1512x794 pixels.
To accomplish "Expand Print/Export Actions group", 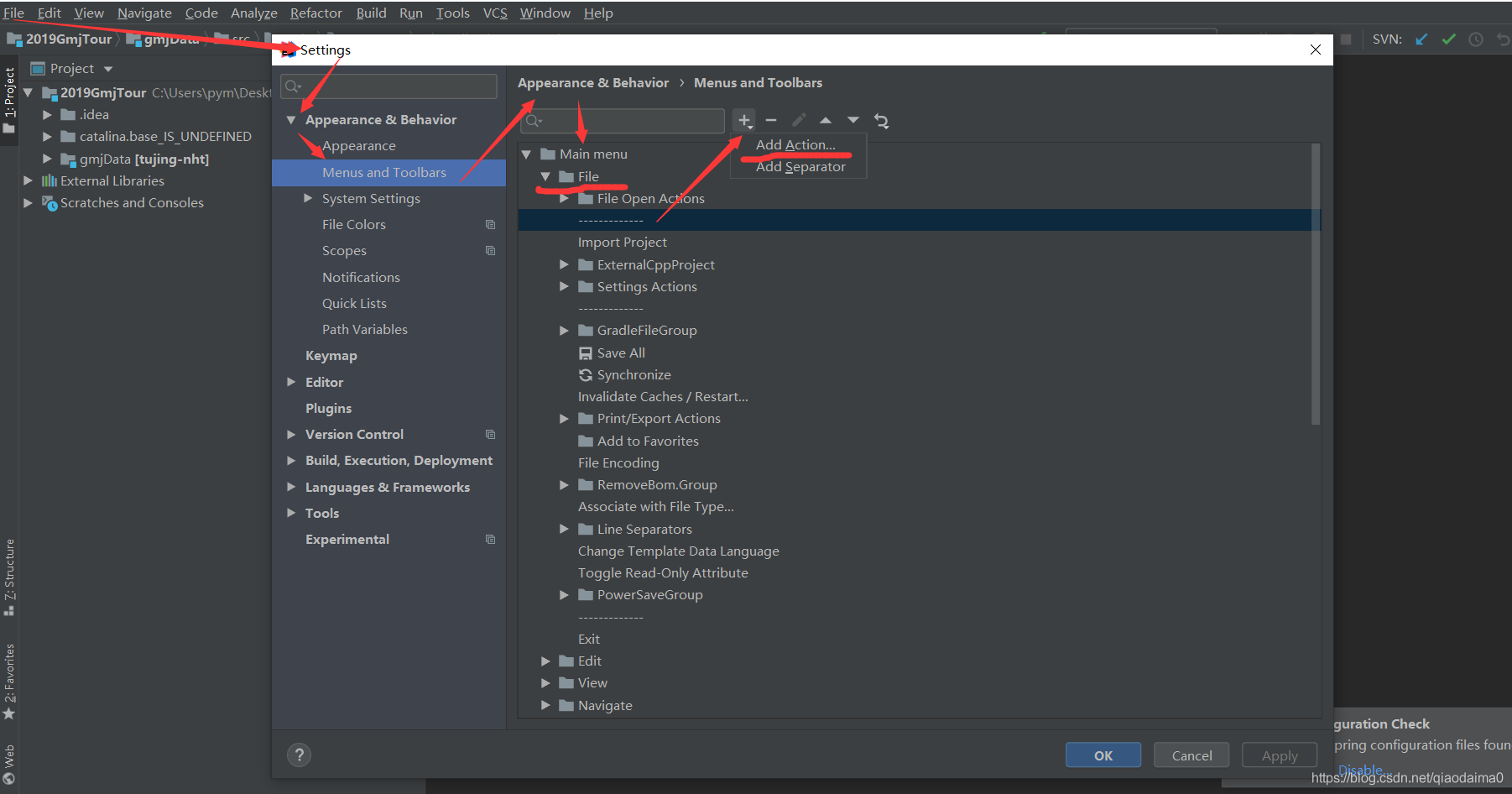I will [x=565, y=418].
